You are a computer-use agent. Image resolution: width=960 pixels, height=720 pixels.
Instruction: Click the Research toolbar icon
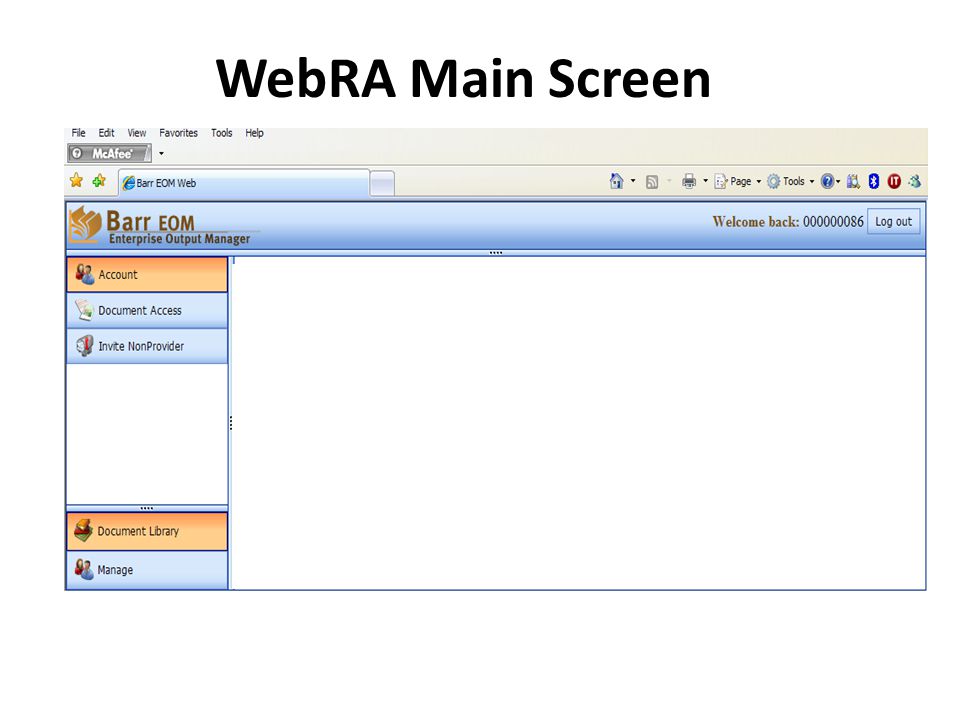click(853, 181)
